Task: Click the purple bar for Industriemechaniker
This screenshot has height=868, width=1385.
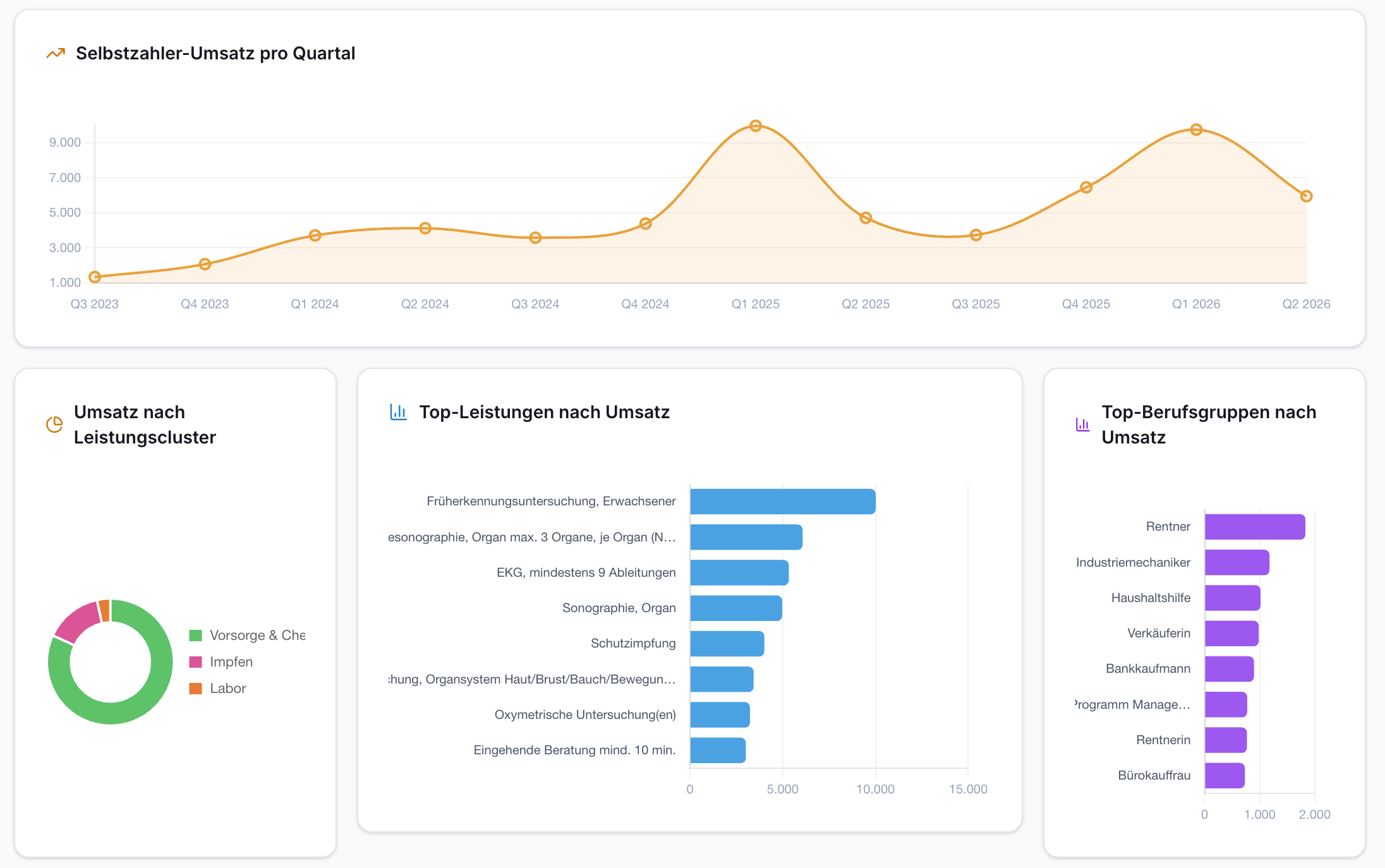Action: 1237,562
